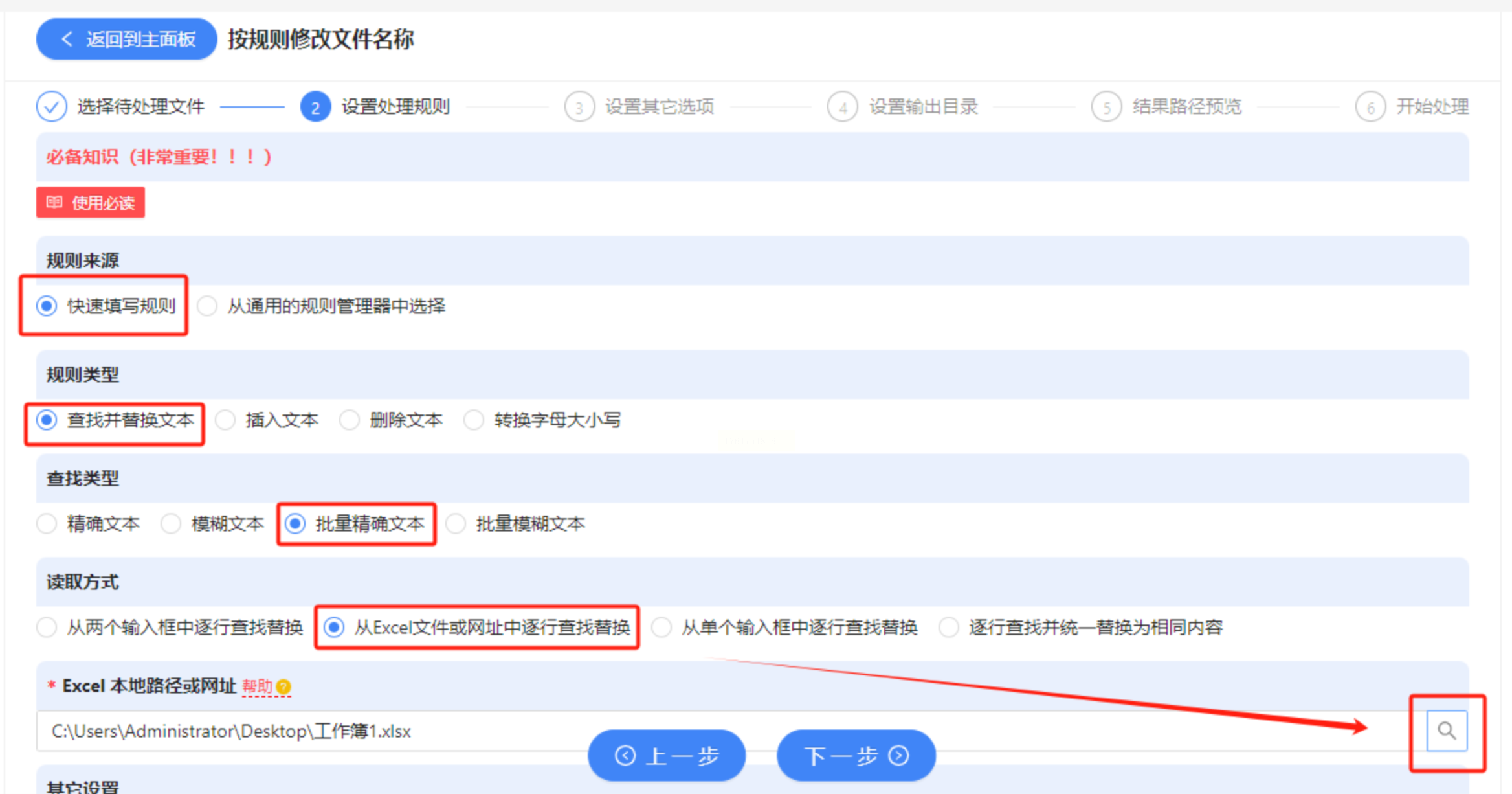Viewport: 1512px width, 794px height.
Task: Select 删除文本 radio button
Action: coord(350,420)
